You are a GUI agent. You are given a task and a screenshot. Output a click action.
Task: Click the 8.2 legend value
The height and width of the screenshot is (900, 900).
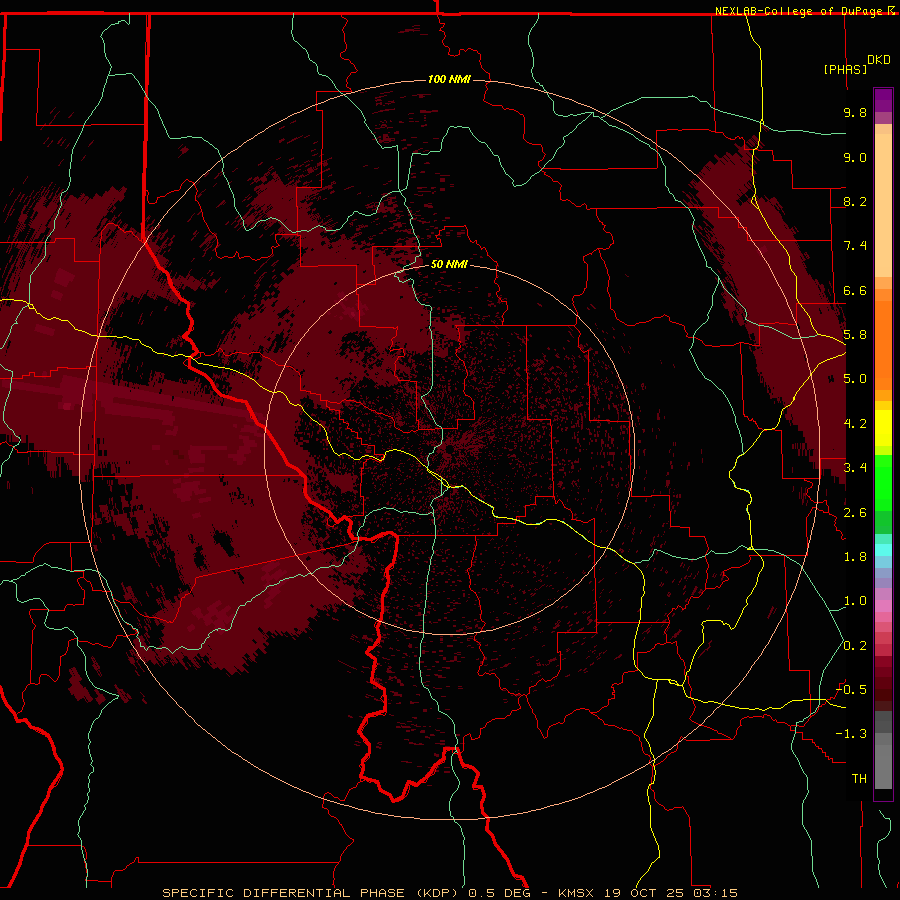[855, 201]
